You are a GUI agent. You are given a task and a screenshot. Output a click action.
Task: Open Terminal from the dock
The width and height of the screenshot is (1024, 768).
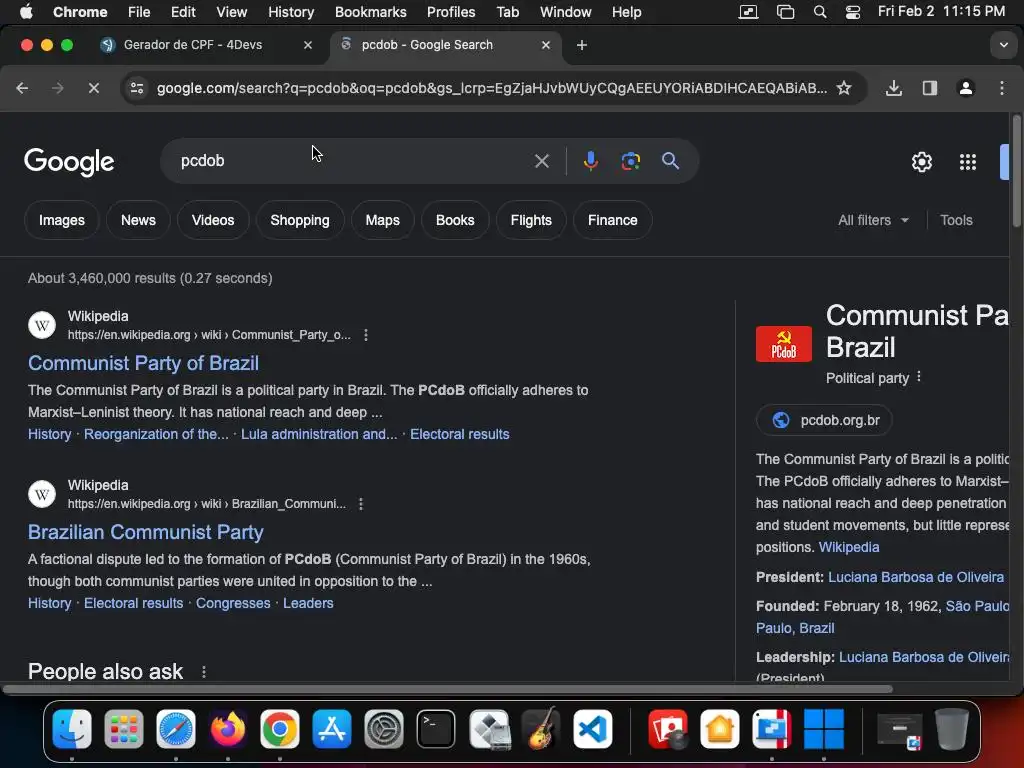(x=436, y=728)
